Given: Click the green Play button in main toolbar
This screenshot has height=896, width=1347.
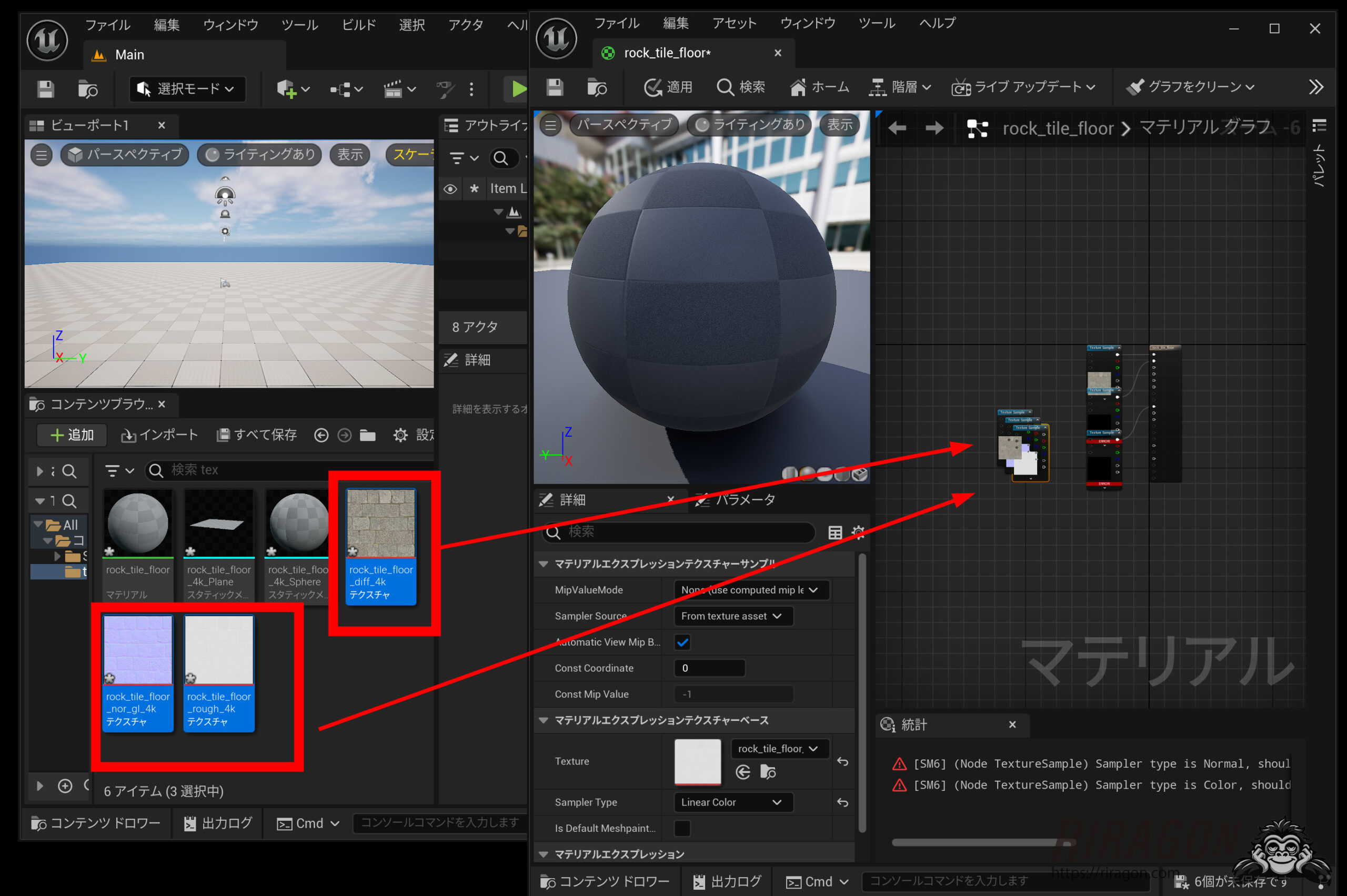Looking at the screenshot, I should point(518,88).
